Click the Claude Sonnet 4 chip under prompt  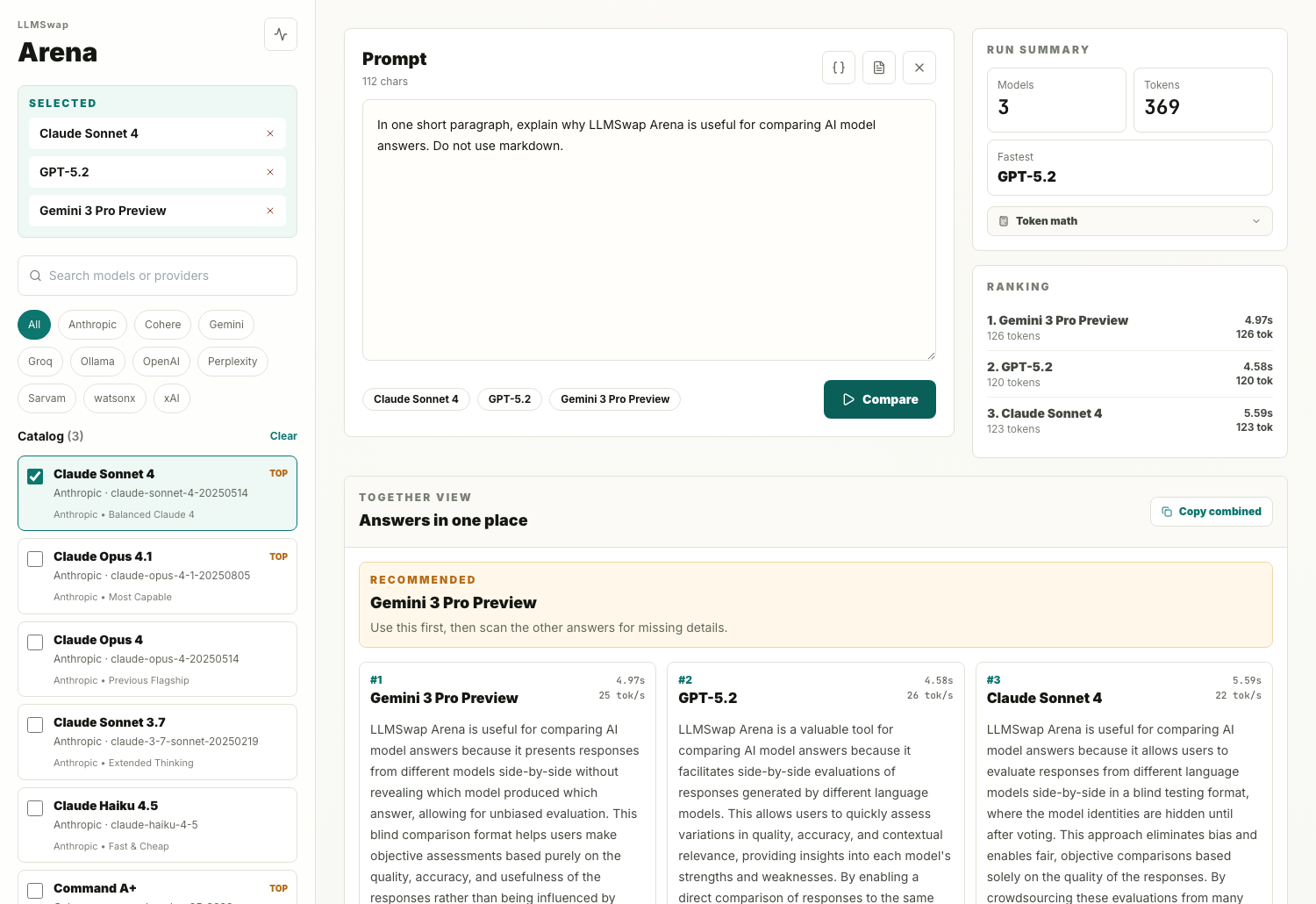[x=416, y=399]
